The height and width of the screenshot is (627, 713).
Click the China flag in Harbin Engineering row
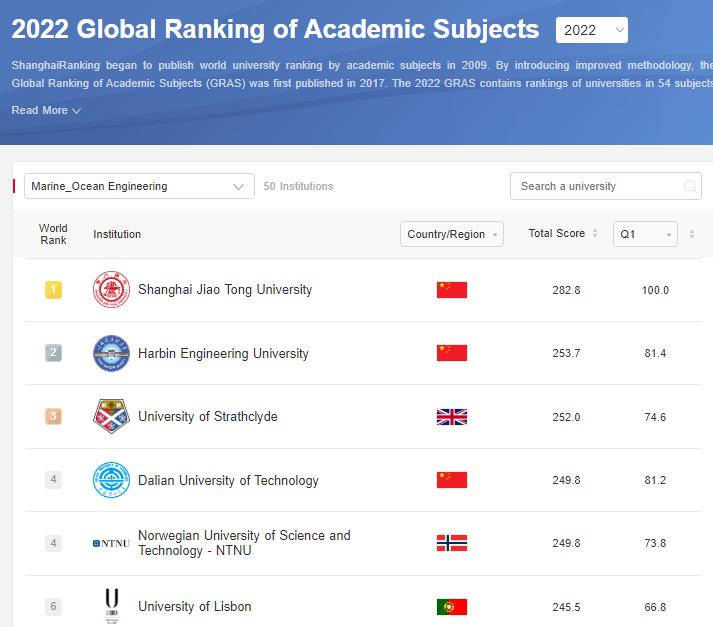click(452, 353)
